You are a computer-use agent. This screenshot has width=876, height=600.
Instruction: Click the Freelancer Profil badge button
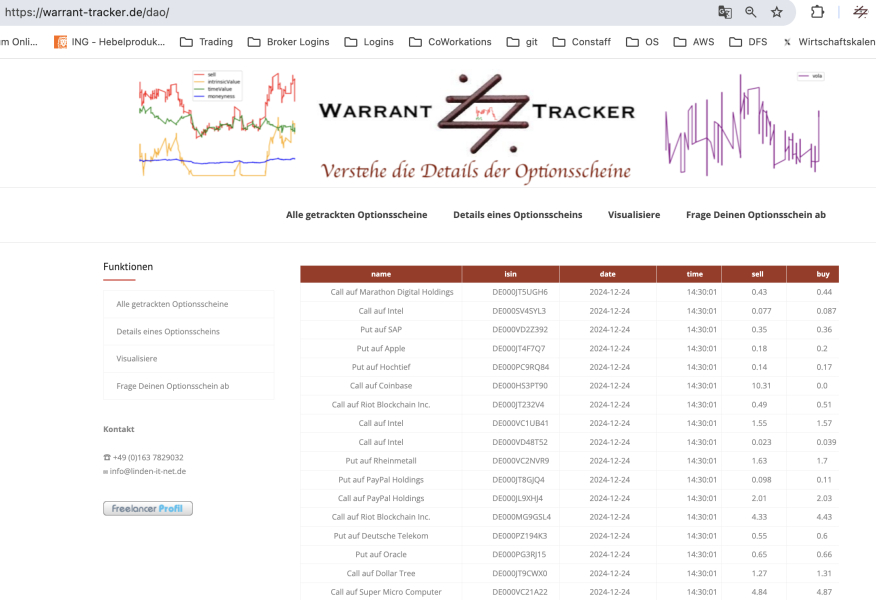point(147,509)
